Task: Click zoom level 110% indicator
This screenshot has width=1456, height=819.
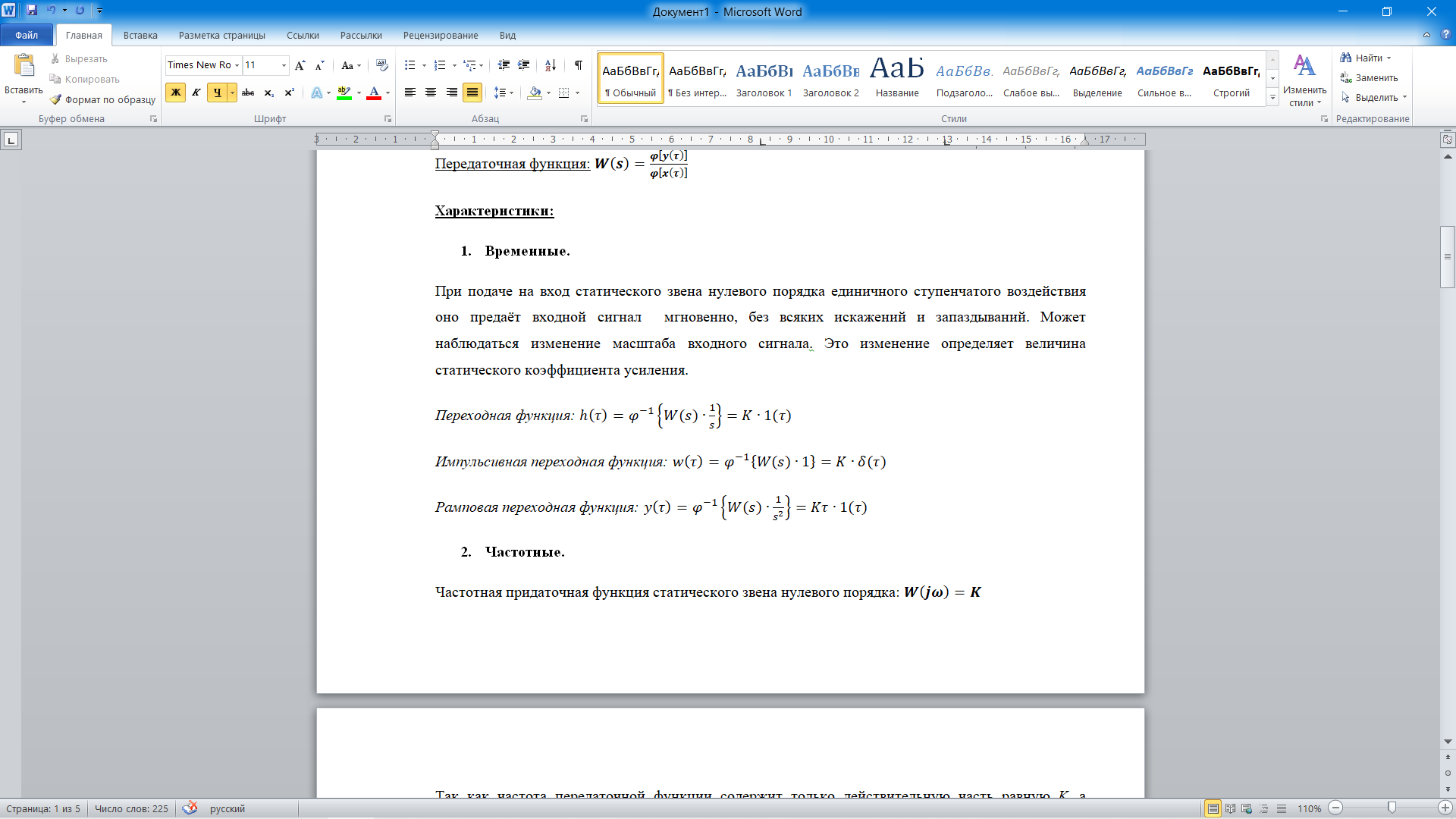Action: pyautogui.click(x=1309, y=808)
